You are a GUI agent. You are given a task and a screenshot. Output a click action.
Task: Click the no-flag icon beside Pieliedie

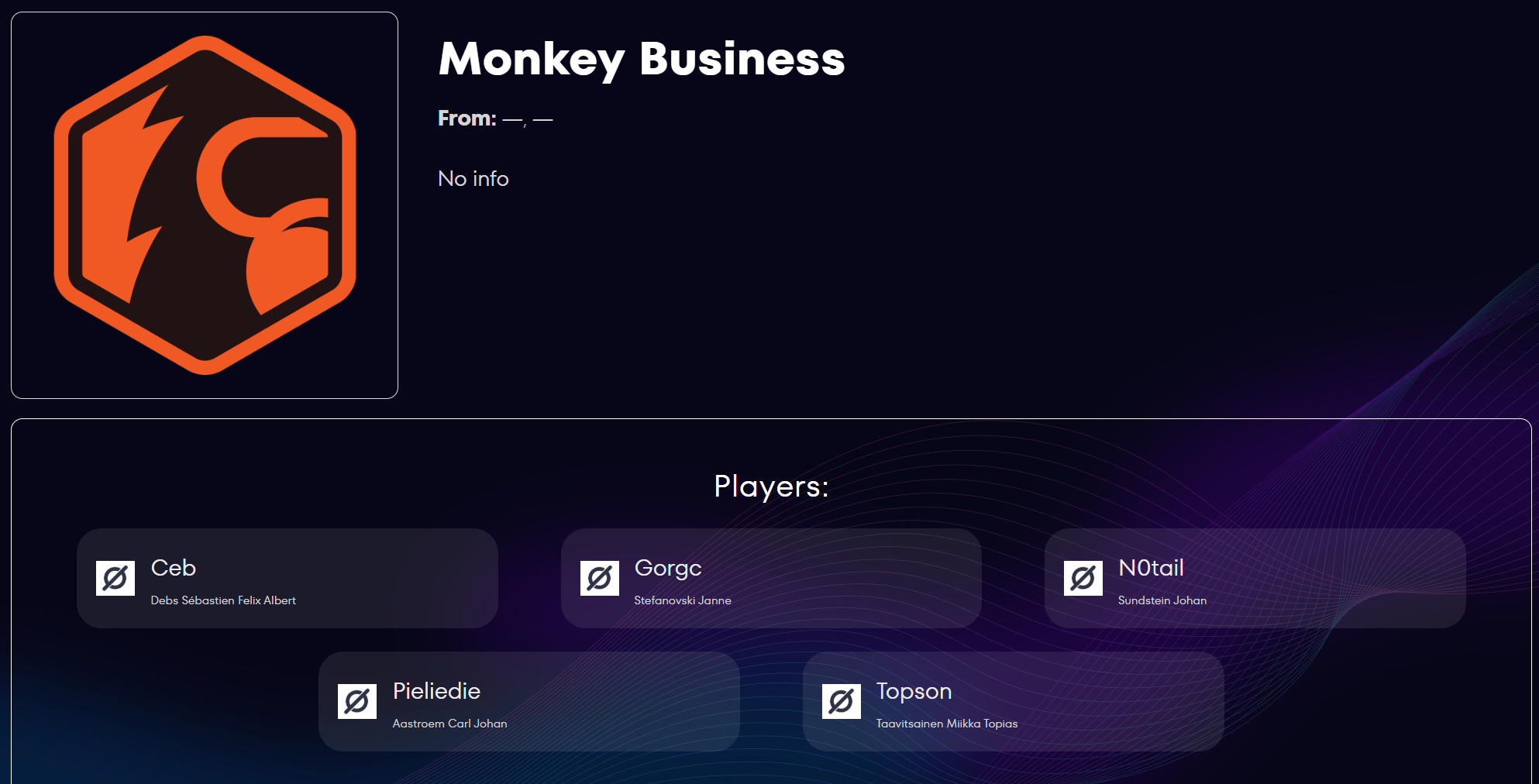(x=357, y=701)
